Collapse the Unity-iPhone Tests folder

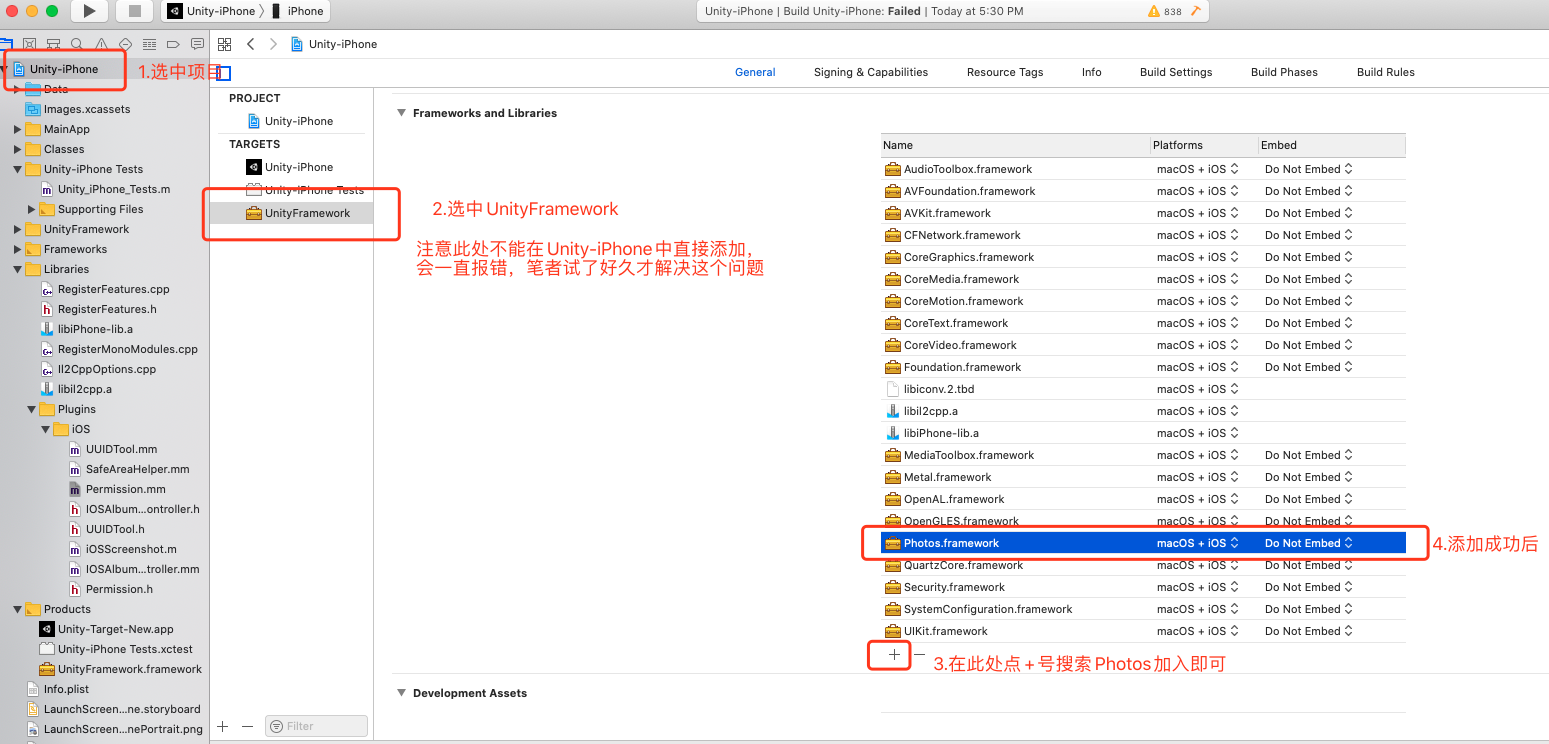(x=18, y=169)
